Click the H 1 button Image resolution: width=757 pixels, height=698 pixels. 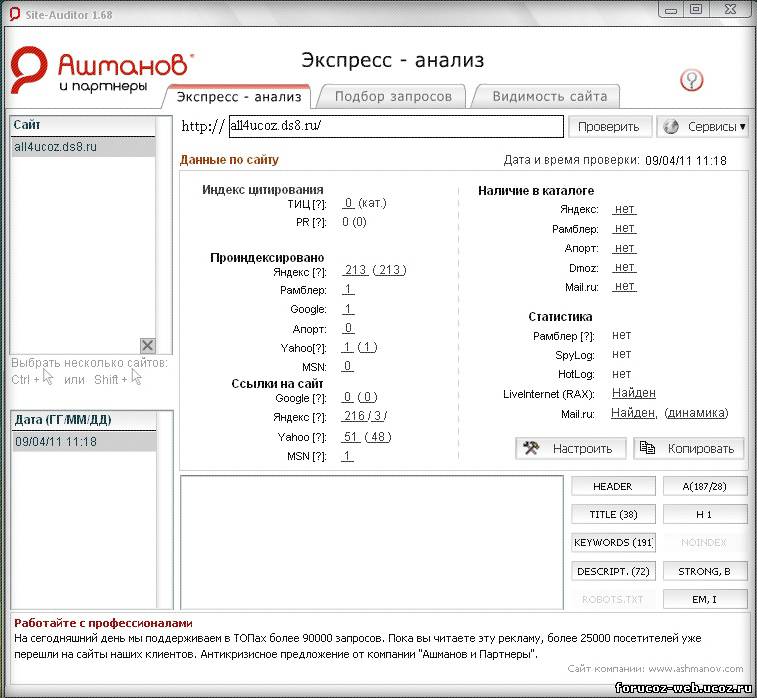click(704, 515)
